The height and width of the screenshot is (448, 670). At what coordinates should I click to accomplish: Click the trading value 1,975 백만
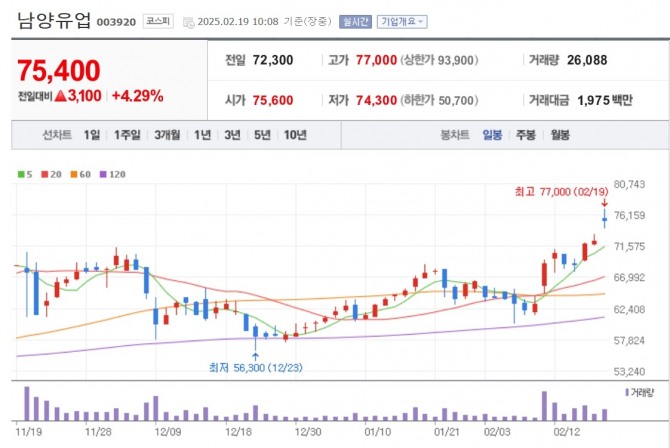tap(604, 100)
